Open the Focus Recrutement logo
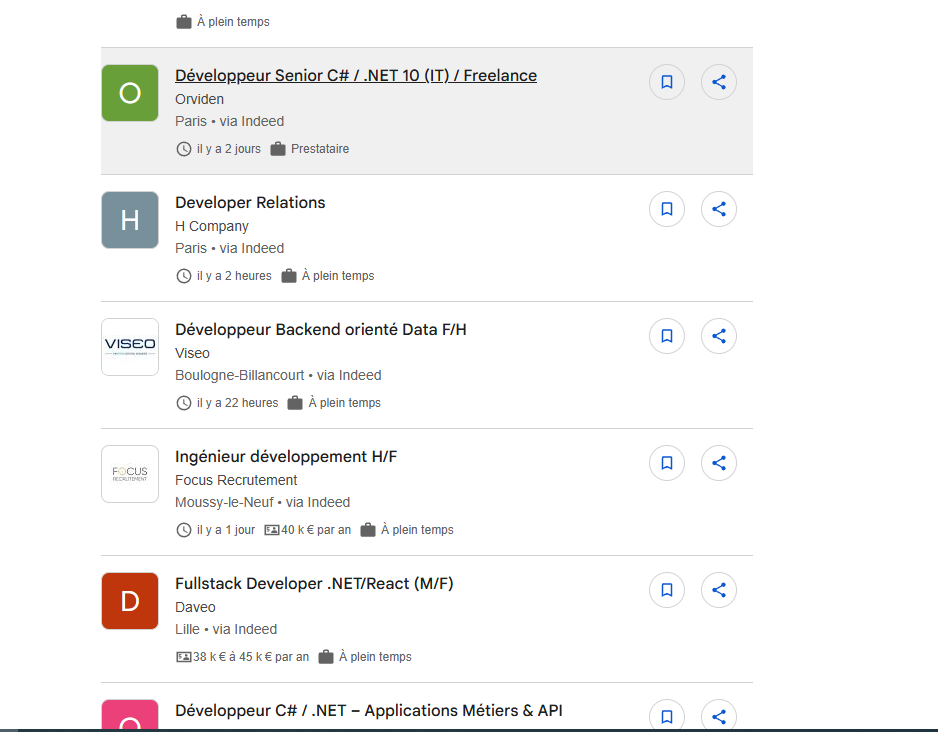938x732 pixels. [130, 474]
